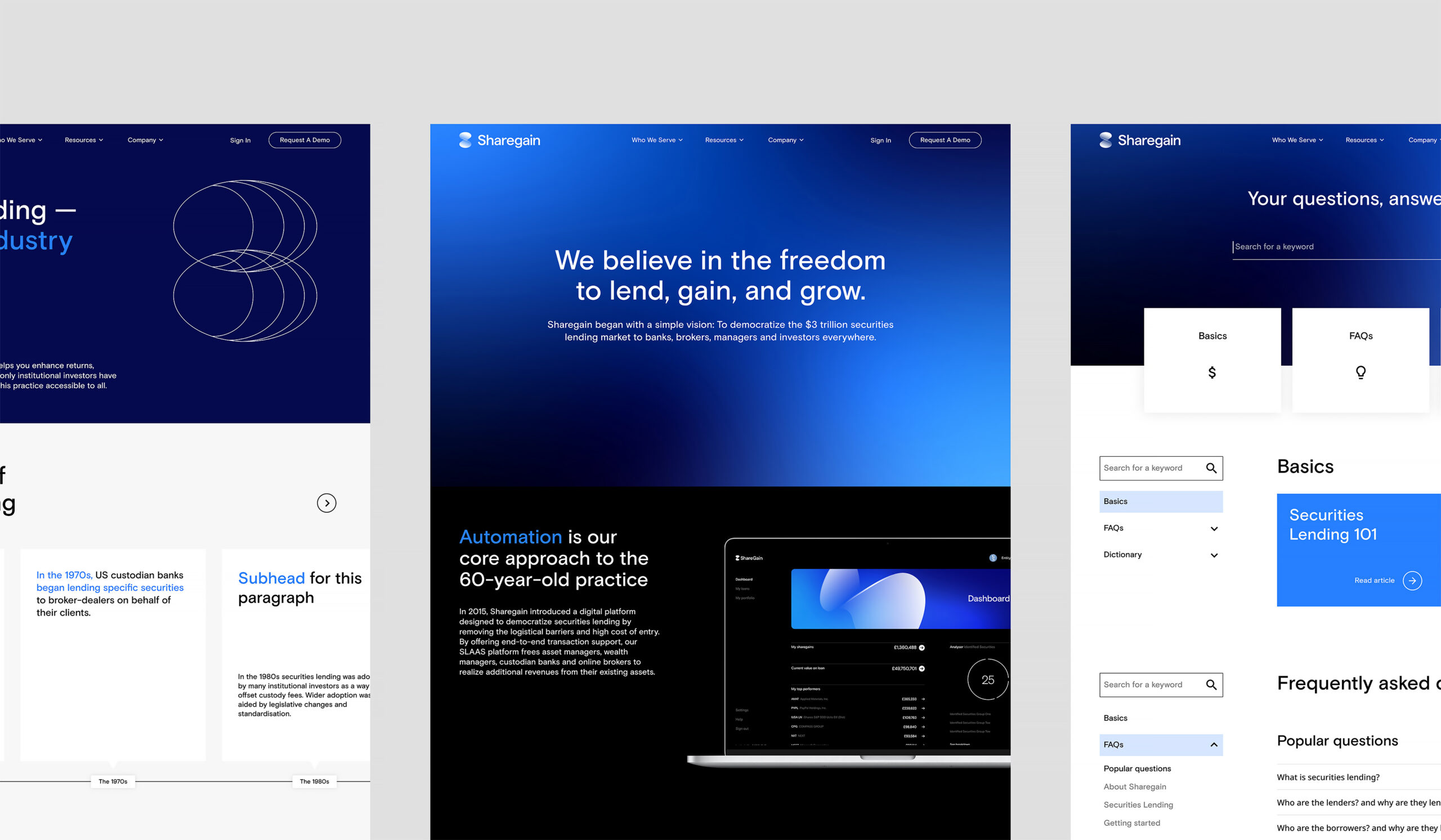
Task: Expand the Dictionary item in sidebar
Action: pos(1214,555)
